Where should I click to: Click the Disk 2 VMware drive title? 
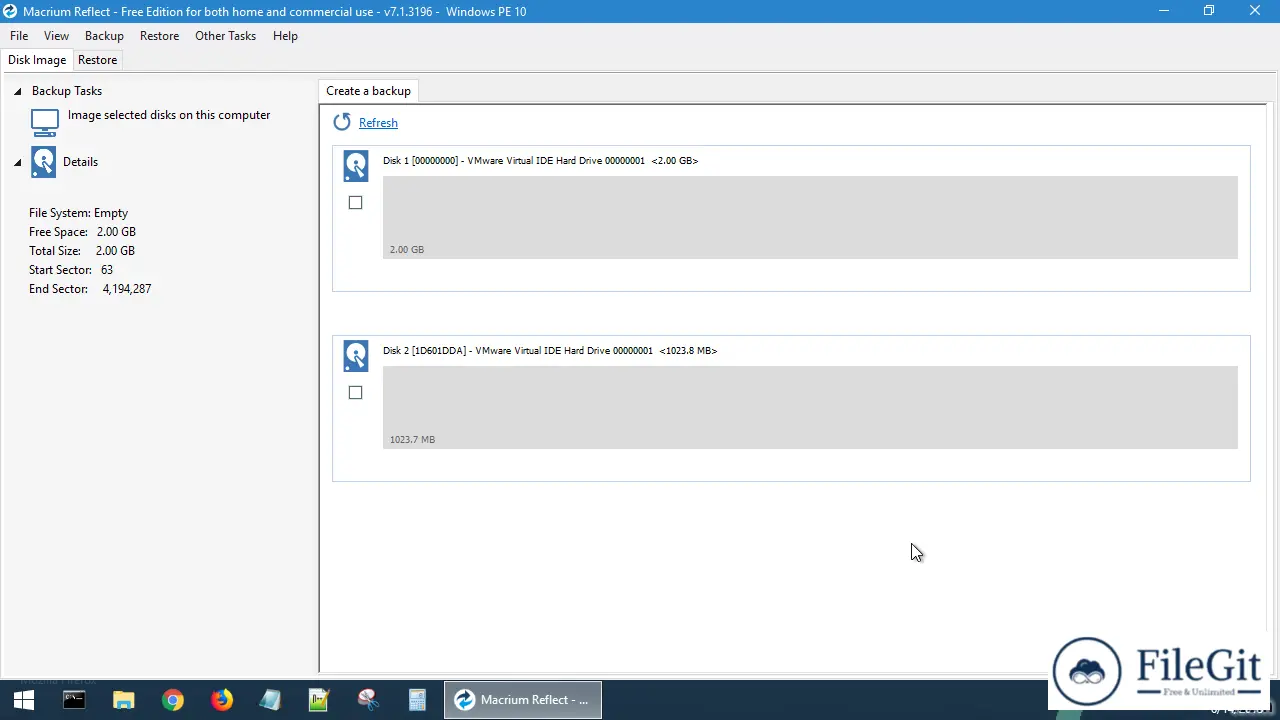click(550, 351)
